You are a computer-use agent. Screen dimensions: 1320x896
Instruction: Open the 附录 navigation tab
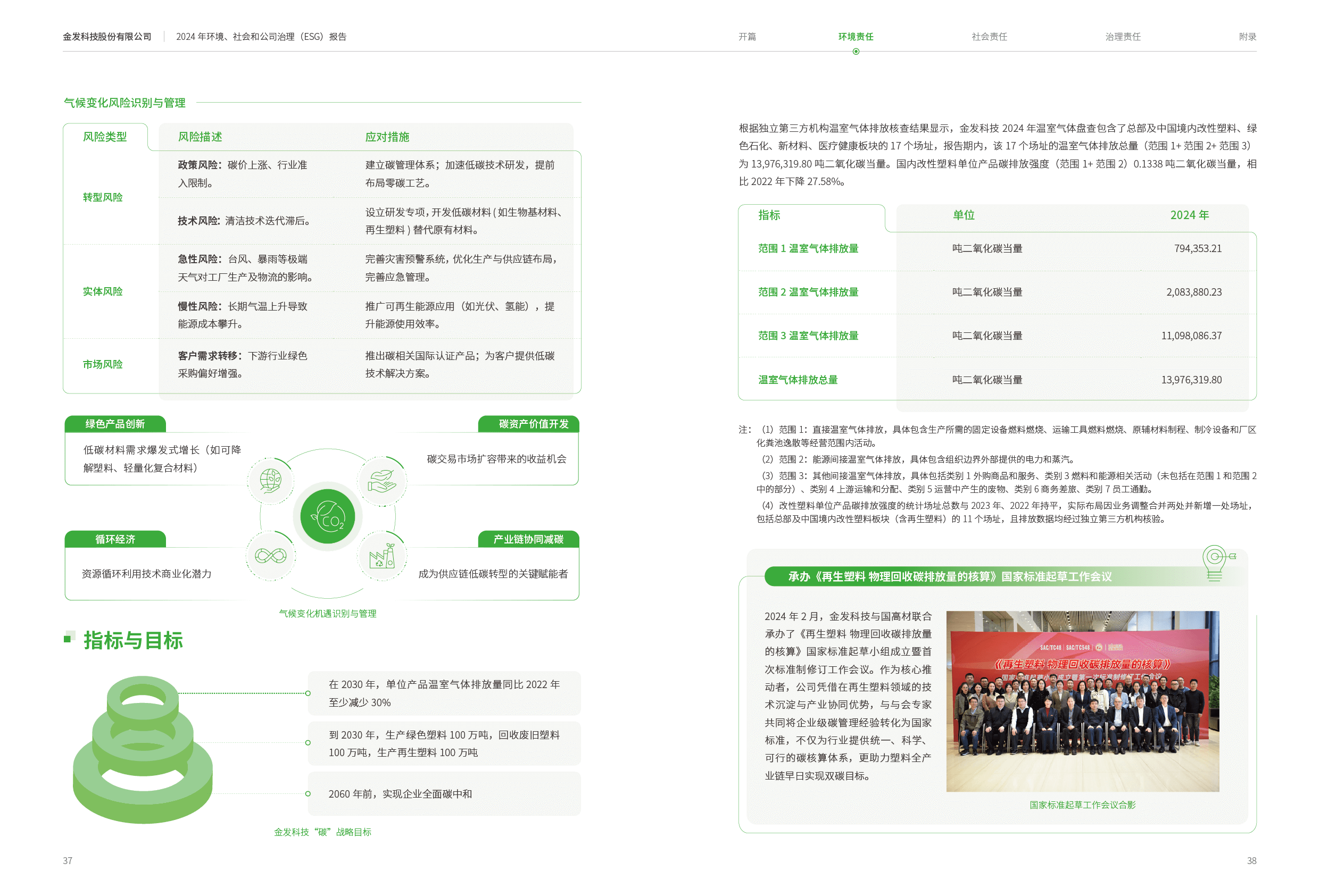1247,36
